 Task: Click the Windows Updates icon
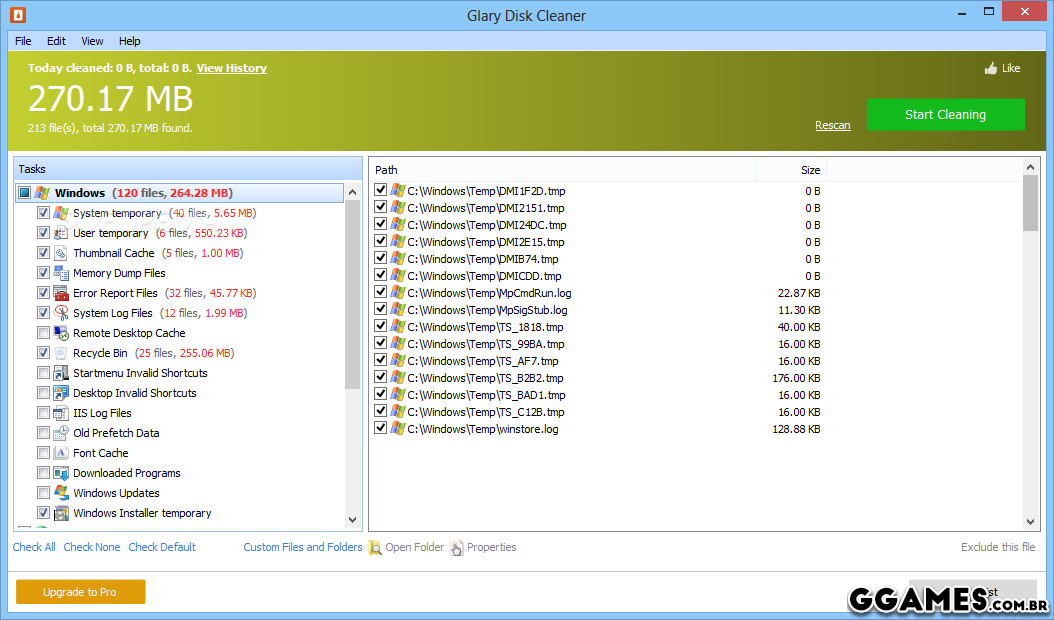[x=61, y=493]
